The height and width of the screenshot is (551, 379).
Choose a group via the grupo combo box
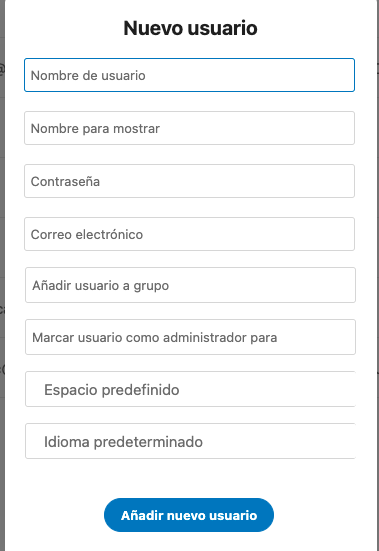click(190, 285)
